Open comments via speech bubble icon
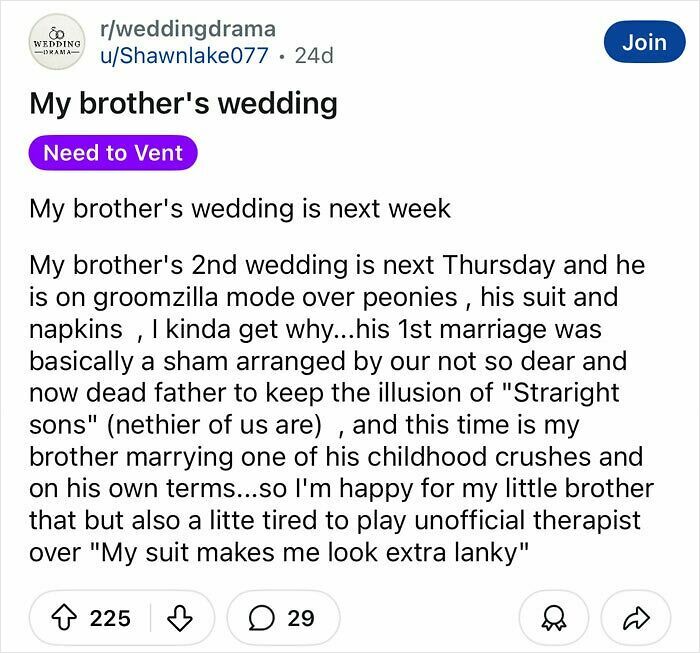The width and height of the screenshot is (700, 653). 260,618
